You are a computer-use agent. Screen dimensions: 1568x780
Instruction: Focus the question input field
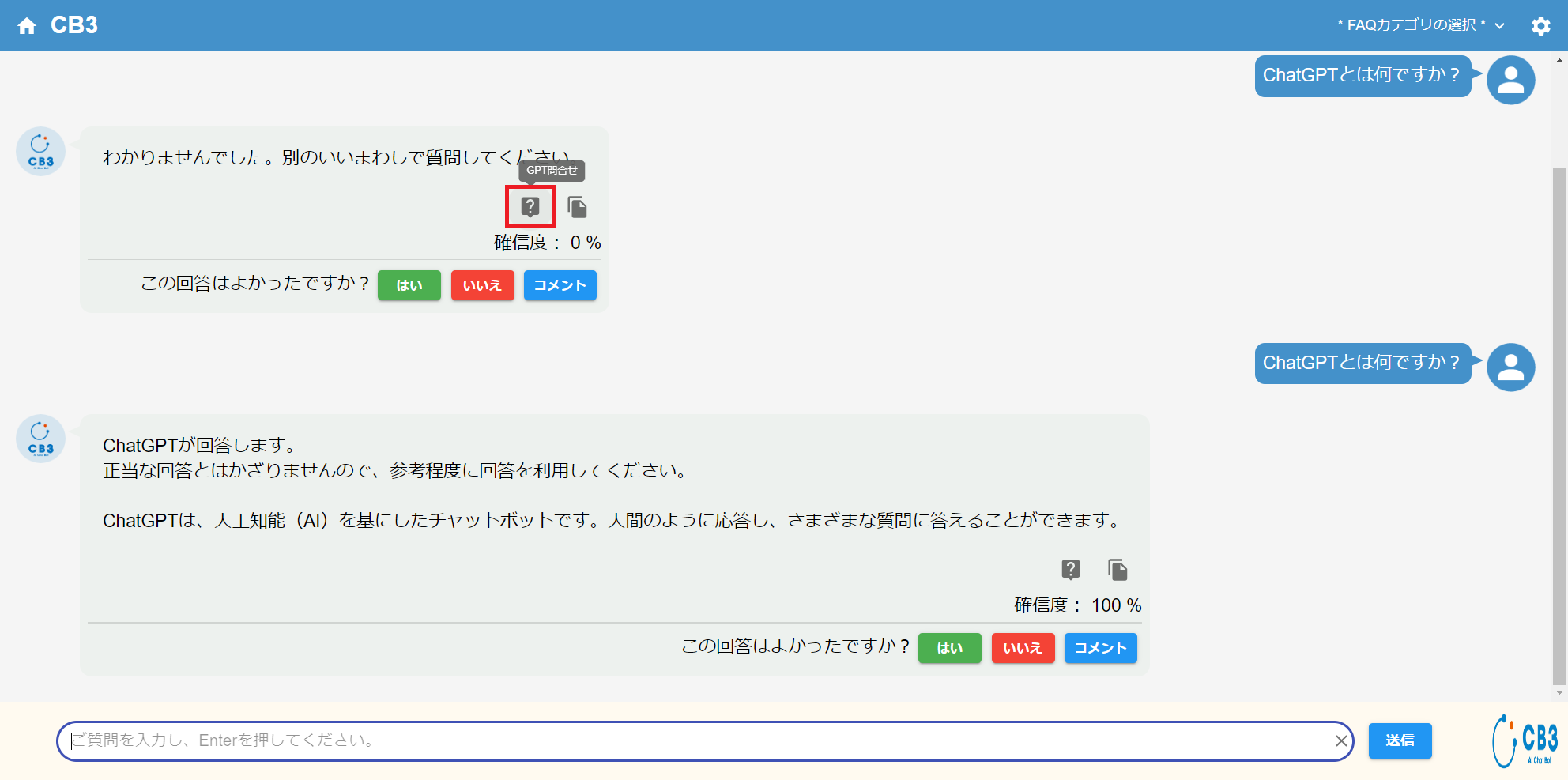(695, 740)
